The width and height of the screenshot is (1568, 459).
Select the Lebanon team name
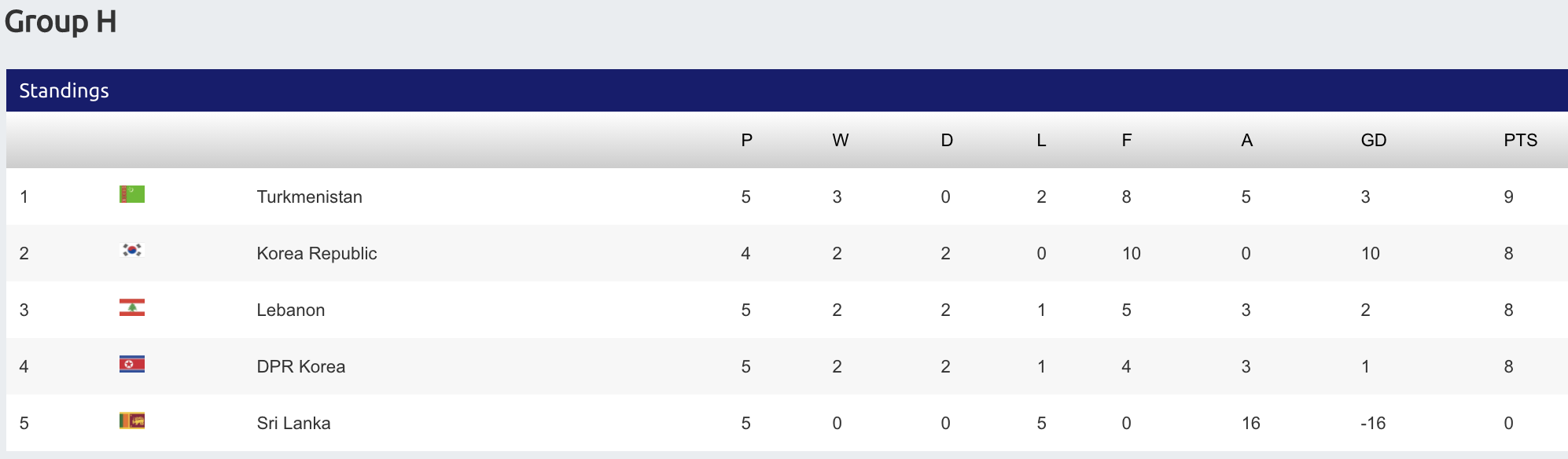click(x=291, y=310)
